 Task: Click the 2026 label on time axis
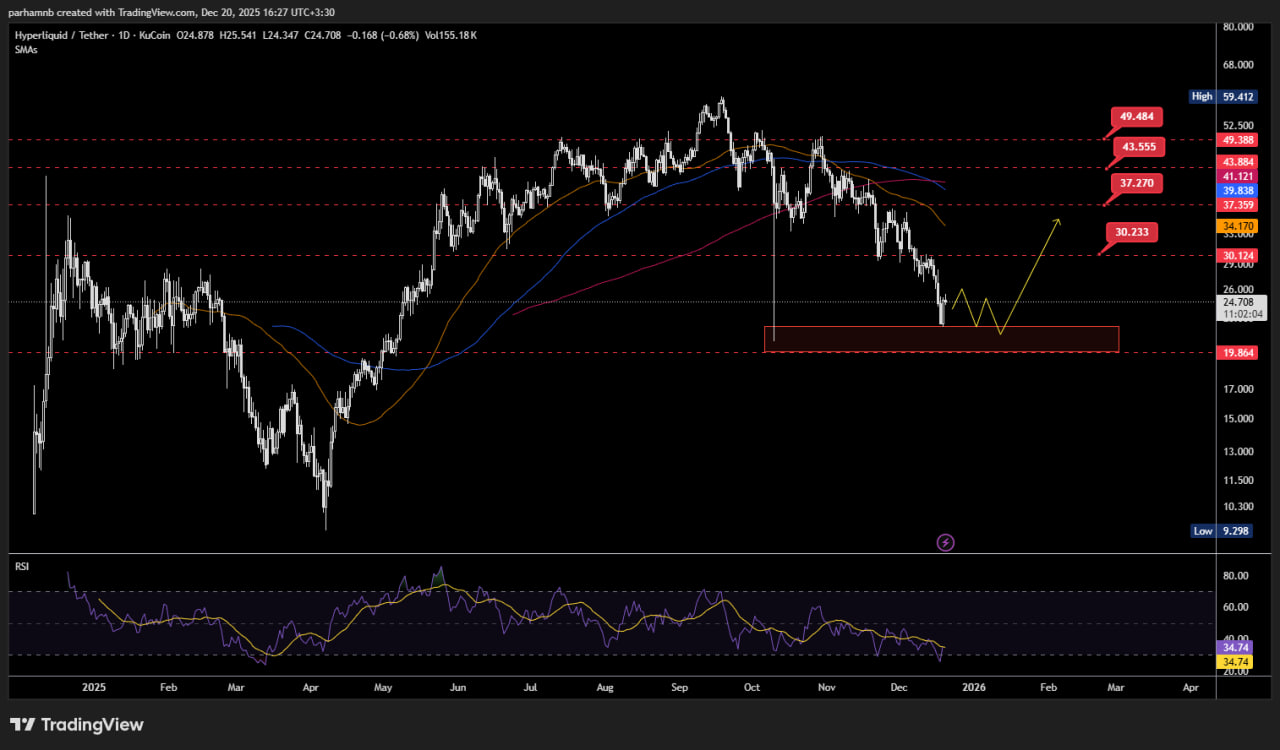(x=972, y=688)
